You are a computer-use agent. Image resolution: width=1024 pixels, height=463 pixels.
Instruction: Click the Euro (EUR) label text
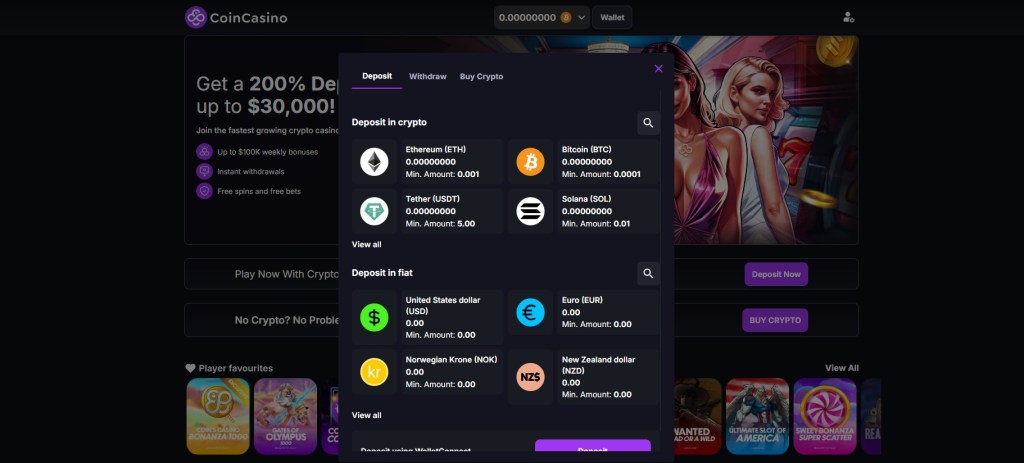point(582,300)
